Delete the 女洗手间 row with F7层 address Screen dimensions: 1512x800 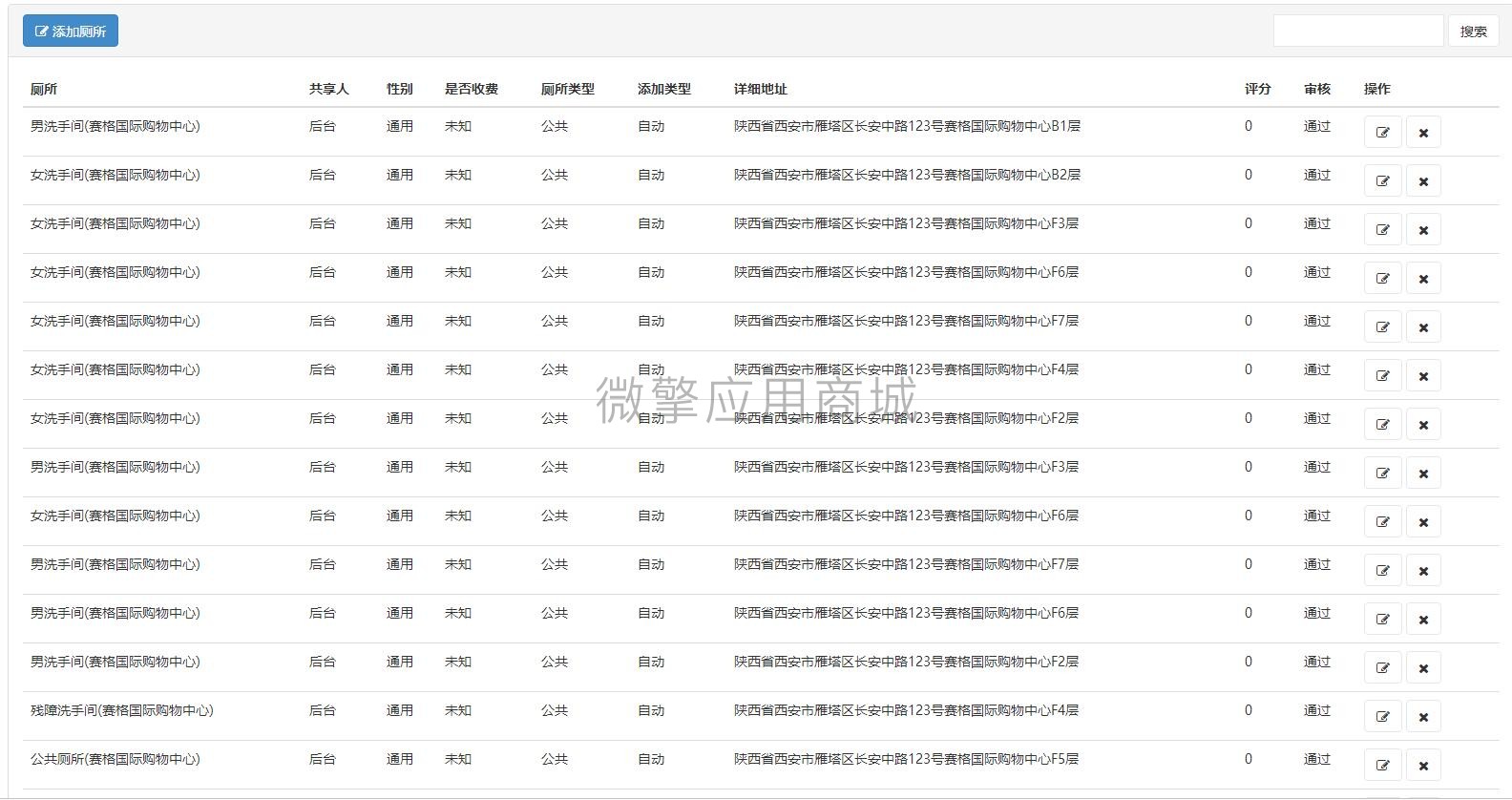click(1423, 327)
